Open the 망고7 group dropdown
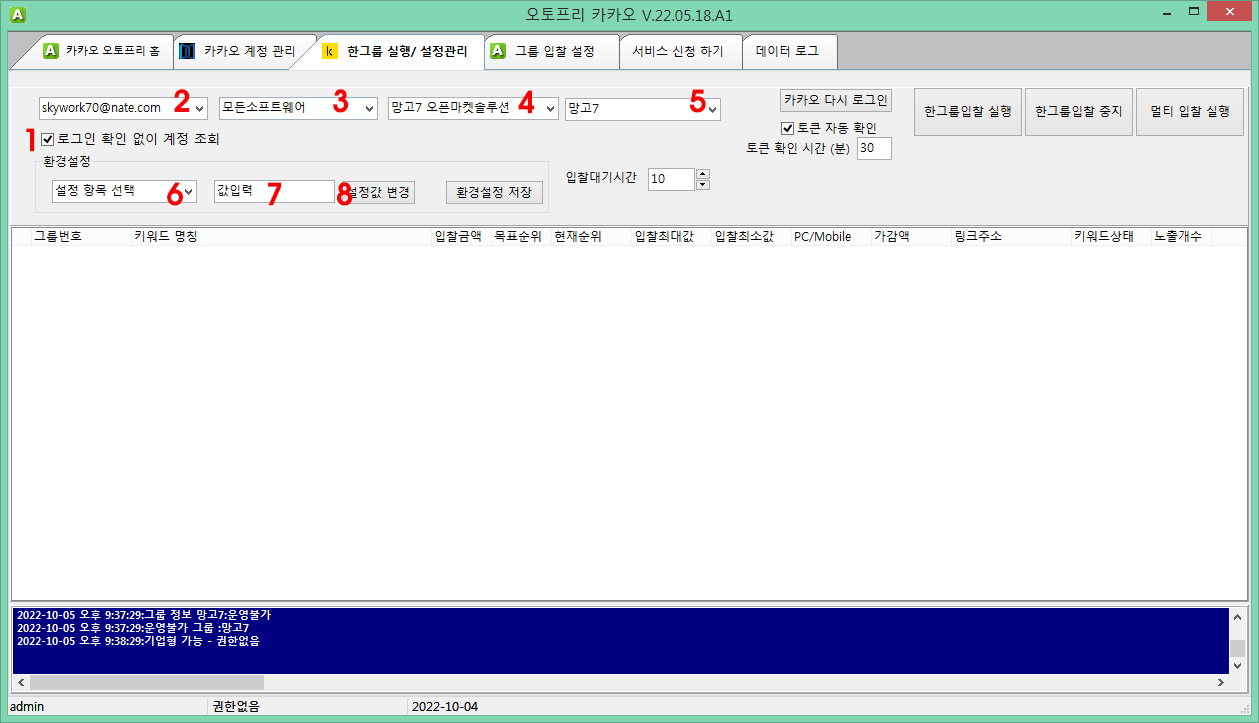The width and height of the screenshot is (1259, 723). [712, 108]
